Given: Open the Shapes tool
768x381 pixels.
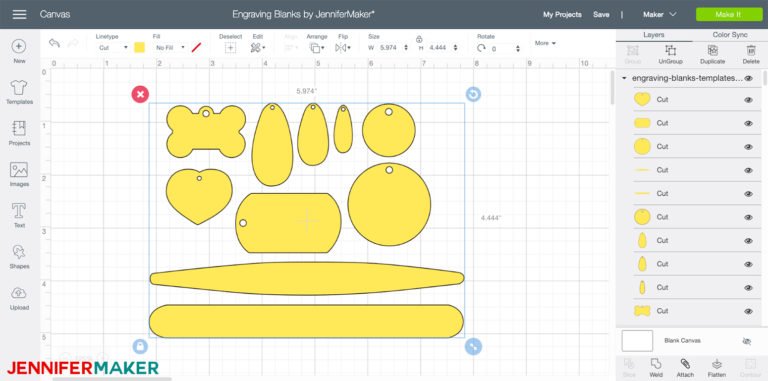Looking at the screenshot, I should (x=19, y=257).
